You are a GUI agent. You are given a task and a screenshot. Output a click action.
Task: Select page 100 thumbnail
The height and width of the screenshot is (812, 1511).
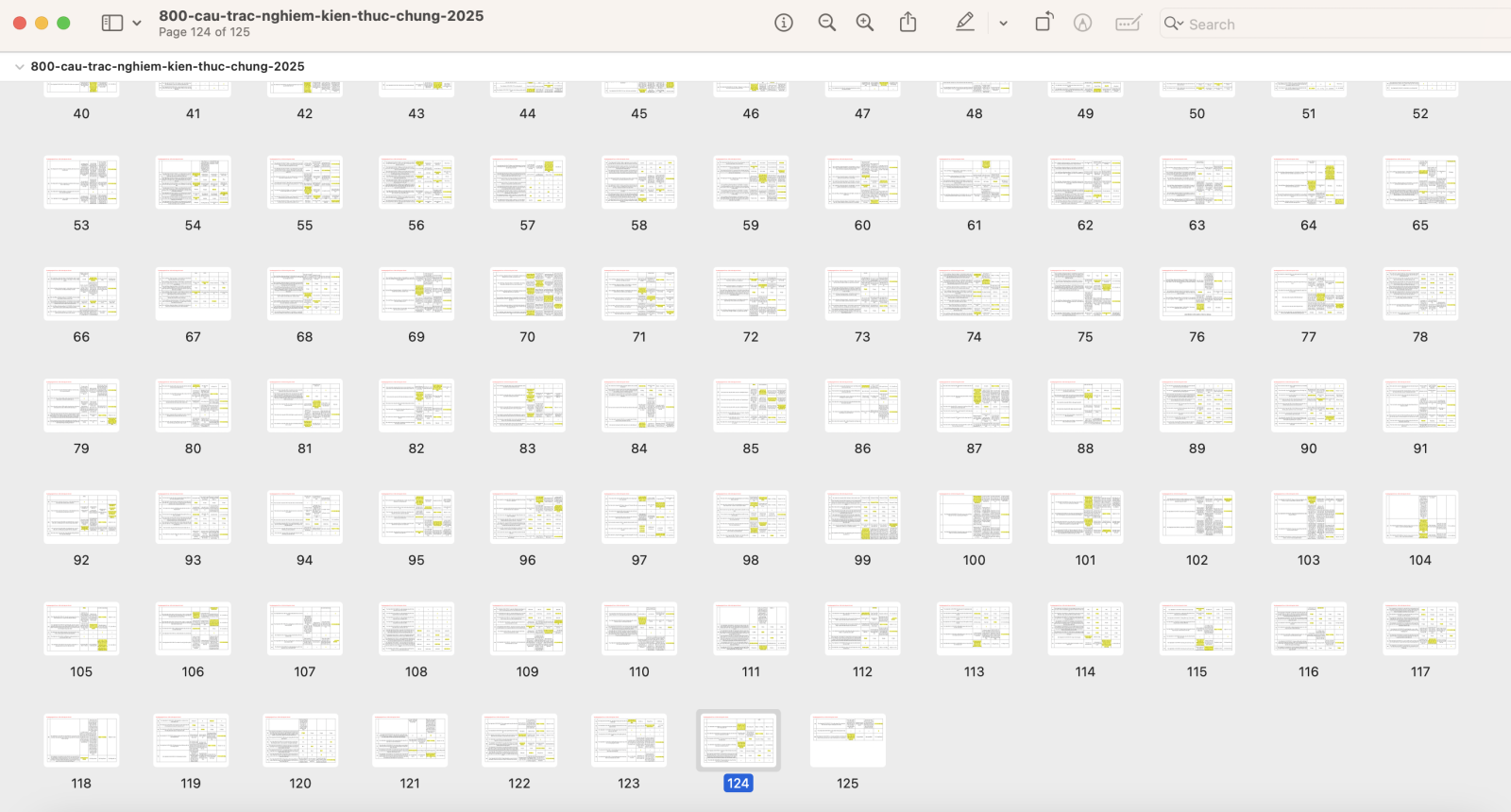click(974, 516)
